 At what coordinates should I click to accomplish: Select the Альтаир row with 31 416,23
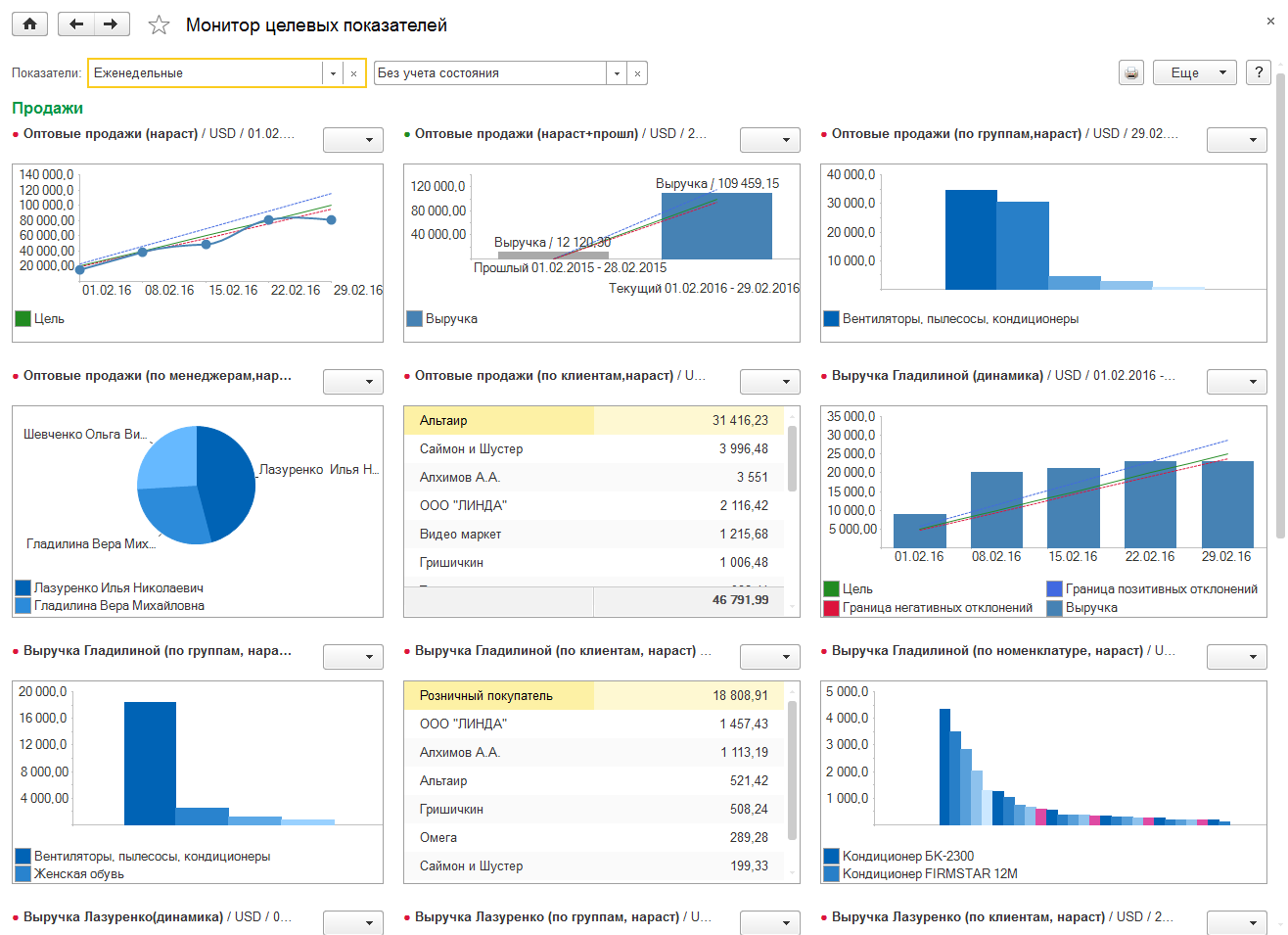(594, 420)
